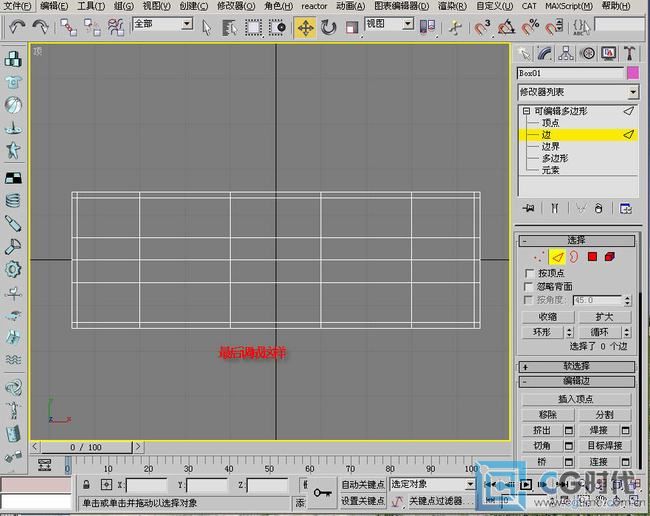Collapse the 编辑边 rollout

point(576,381)
